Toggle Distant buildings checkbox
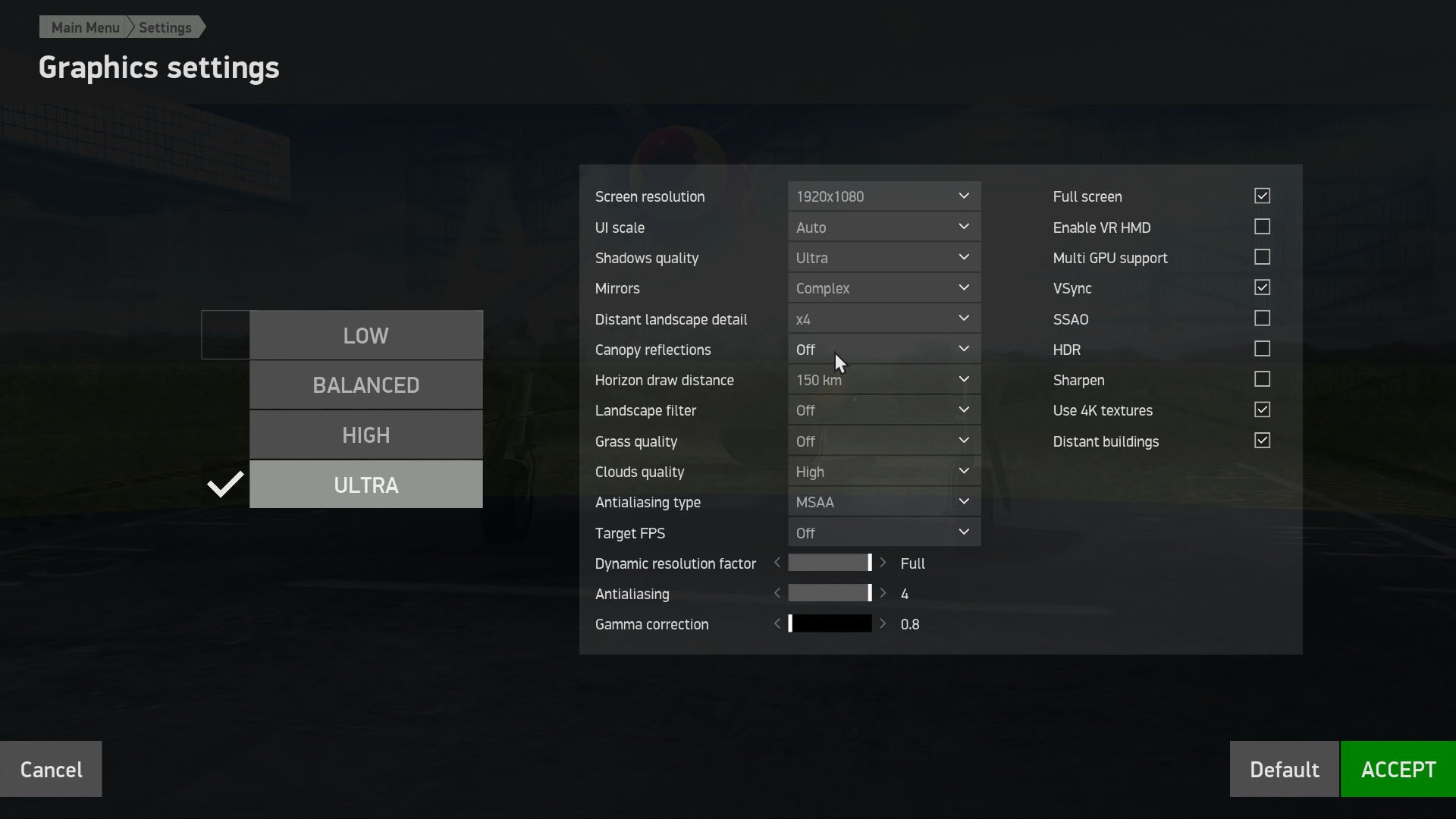 tap(1262, 441)
